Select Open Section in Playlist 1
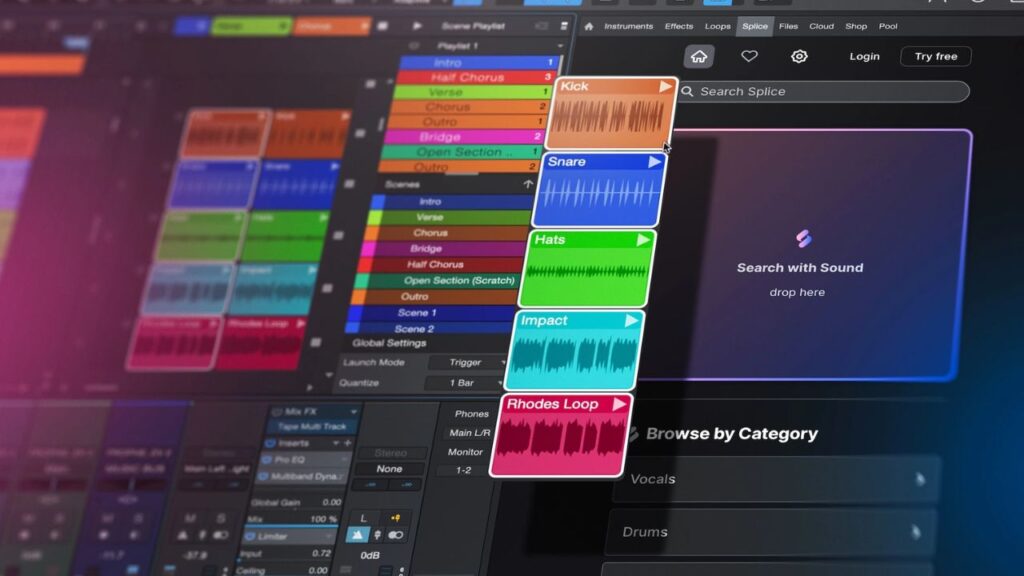The image size is (1024, 576). pos(461,152)
